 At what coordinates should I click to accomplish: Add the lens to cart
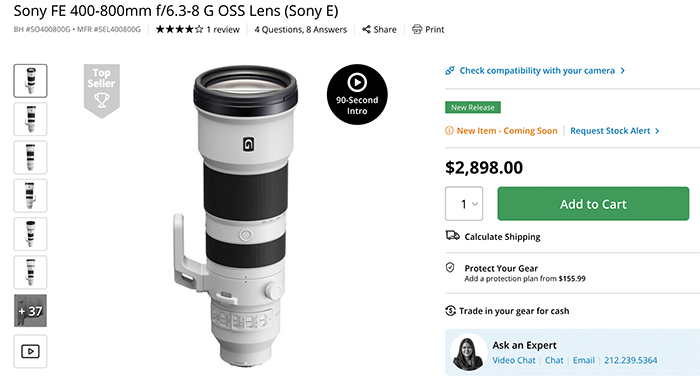(593, 204)
